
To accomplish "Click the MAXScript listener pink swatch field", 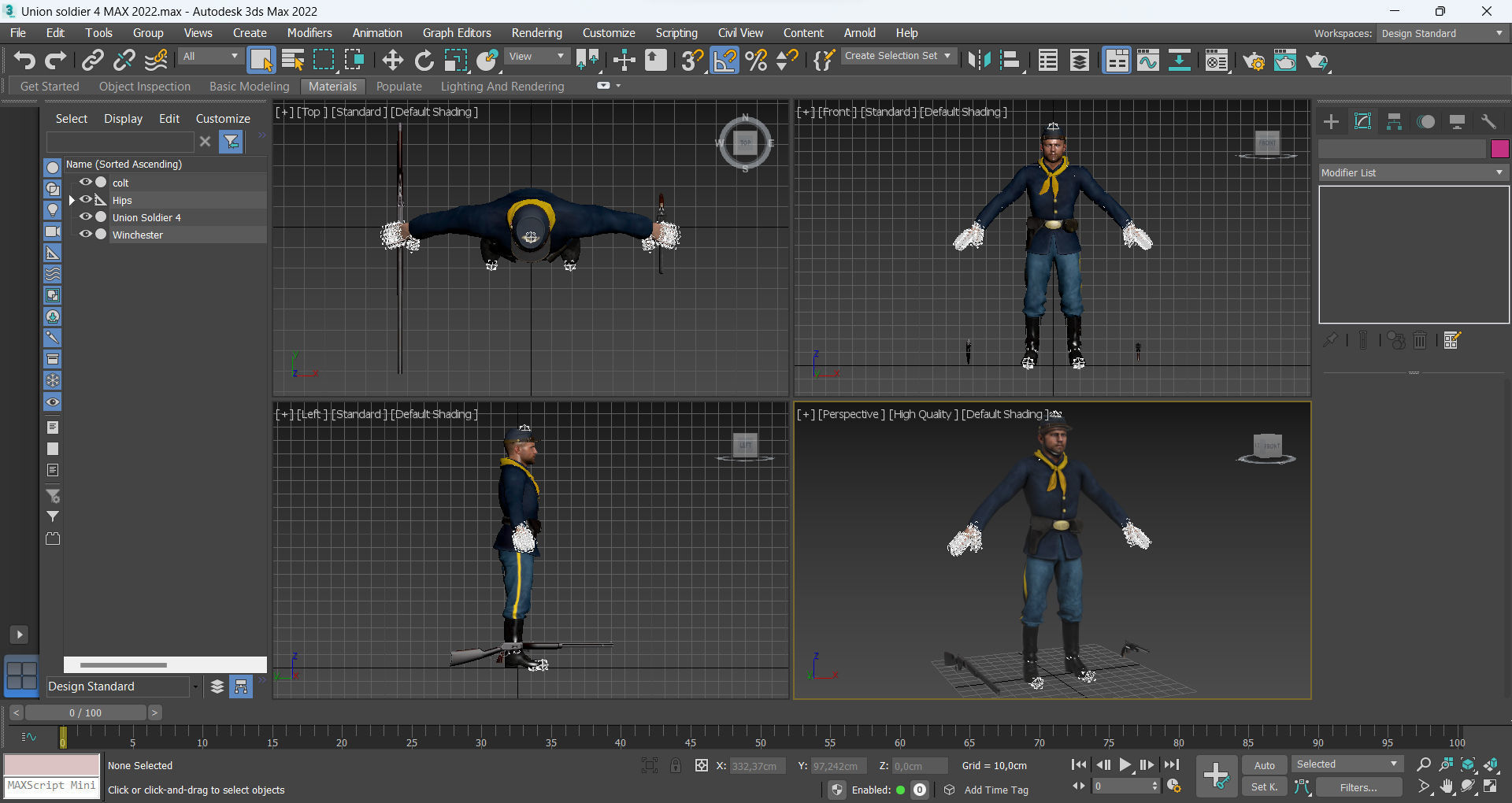I will (x=52, y=764).
